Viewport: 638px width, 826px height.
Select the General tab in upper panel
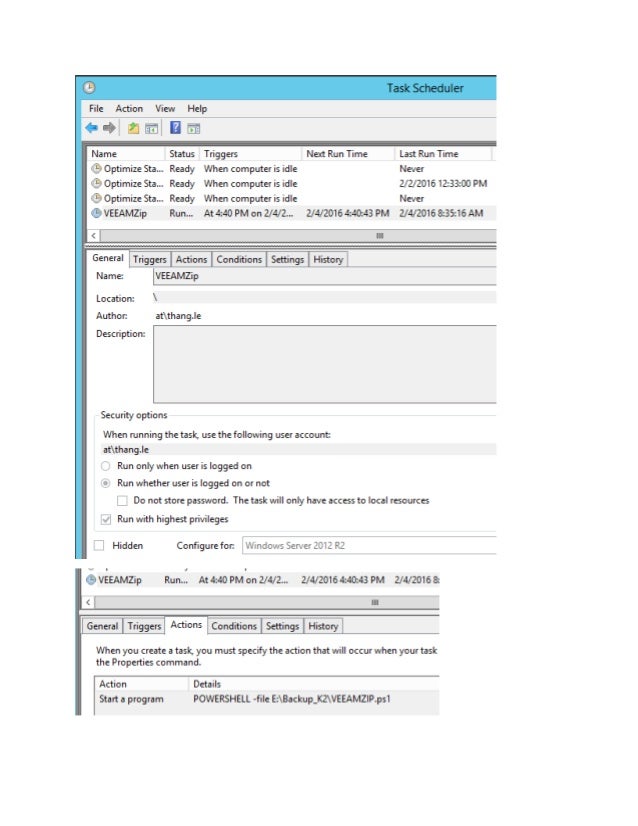pos(108,258)
